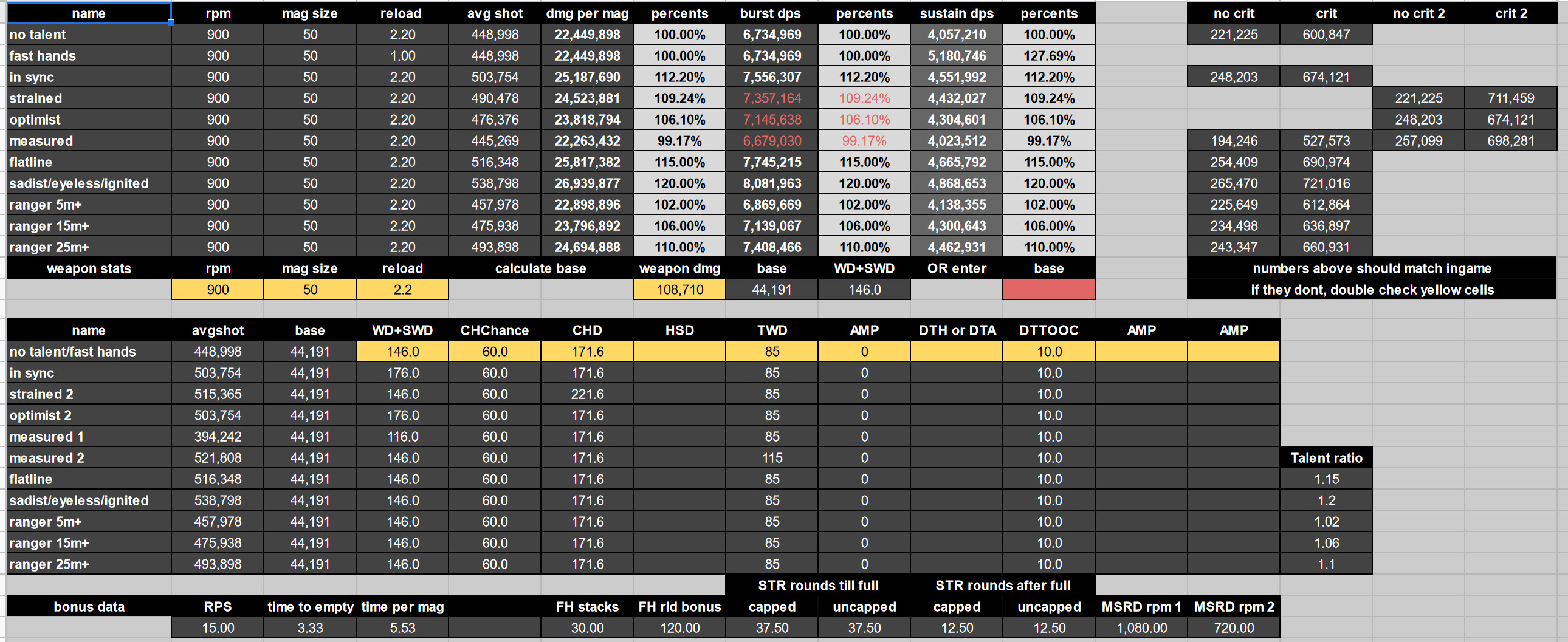Click the red burst dps value 7,357,164
The height and width of the screenshot is (642, 1568).
click(772, 98)
